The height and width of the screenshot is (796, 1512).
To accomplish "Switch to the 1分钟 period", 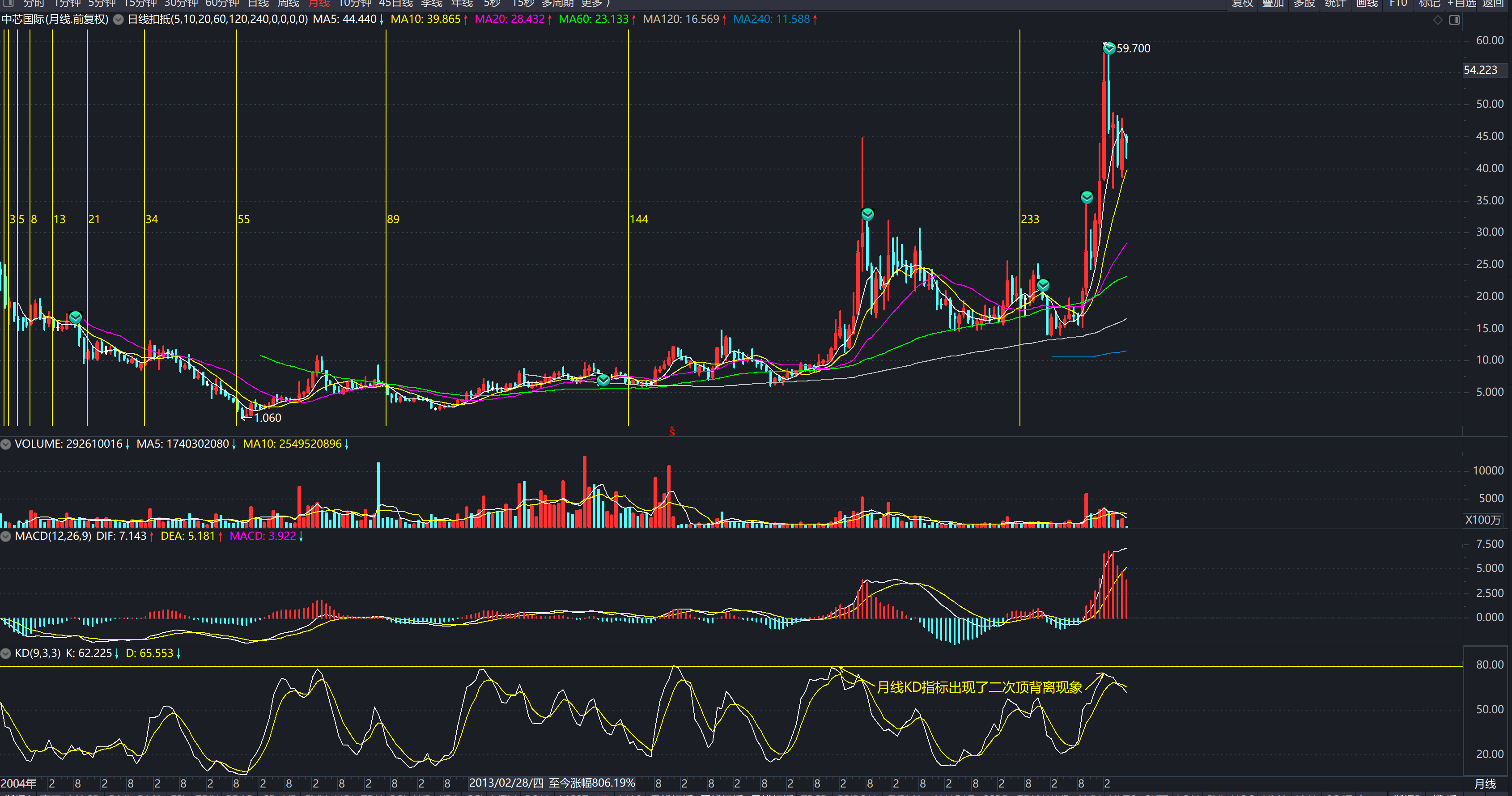I will pos(67,4).
